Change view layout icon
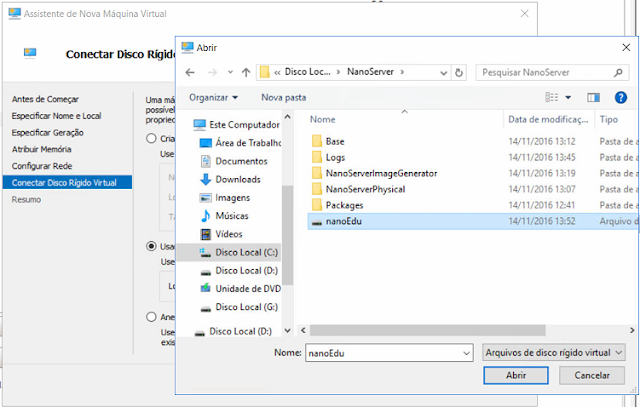The width and height of the screenshot is (640, 407). [x=551, y=97]
